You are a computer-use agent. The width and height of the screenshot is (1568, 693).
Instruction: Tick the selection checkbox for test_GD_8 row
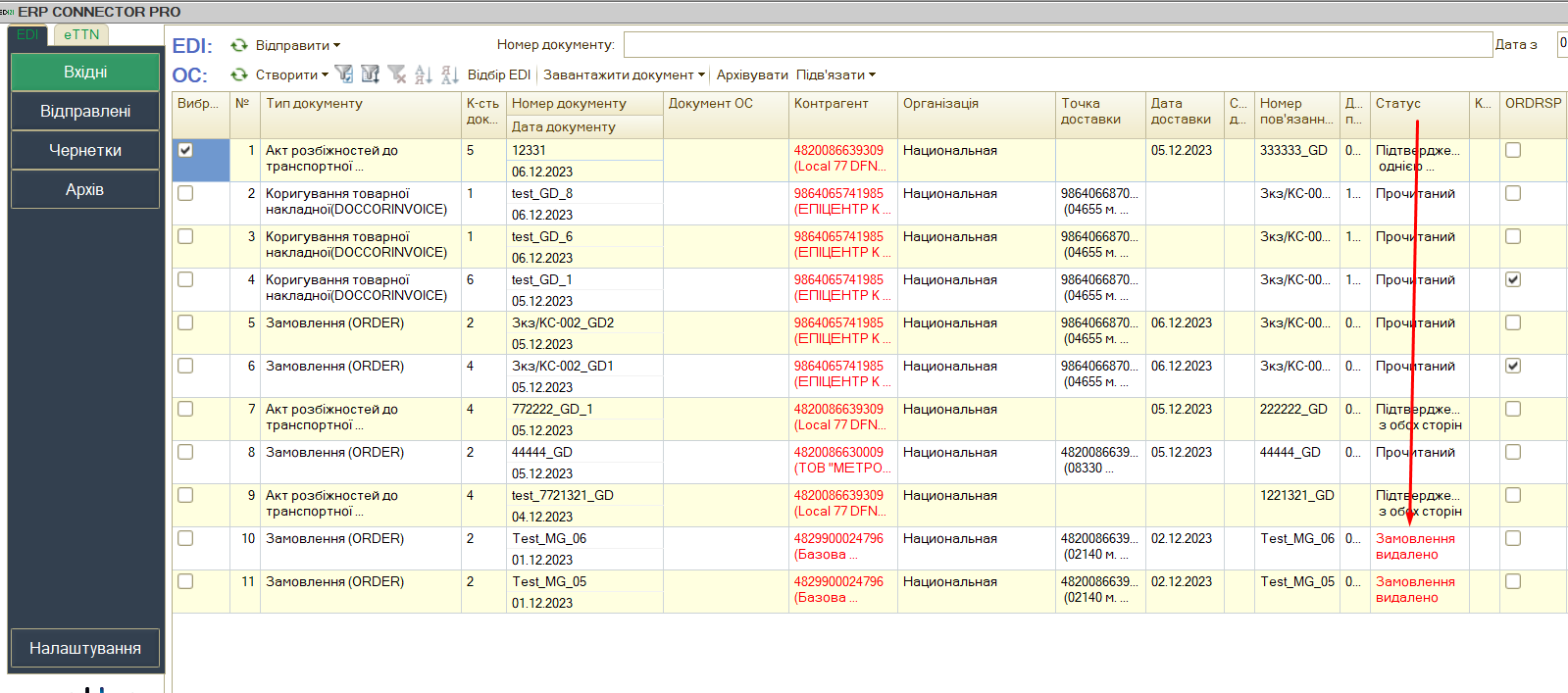[x=185, y=193]
